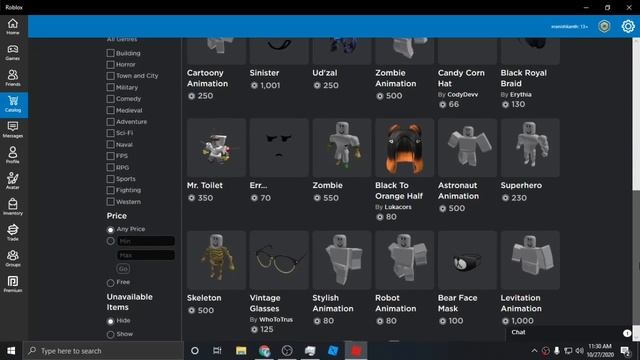Viewport: 640px width, 360px height.
Task: Open the notification center icon
Action: 624,351
